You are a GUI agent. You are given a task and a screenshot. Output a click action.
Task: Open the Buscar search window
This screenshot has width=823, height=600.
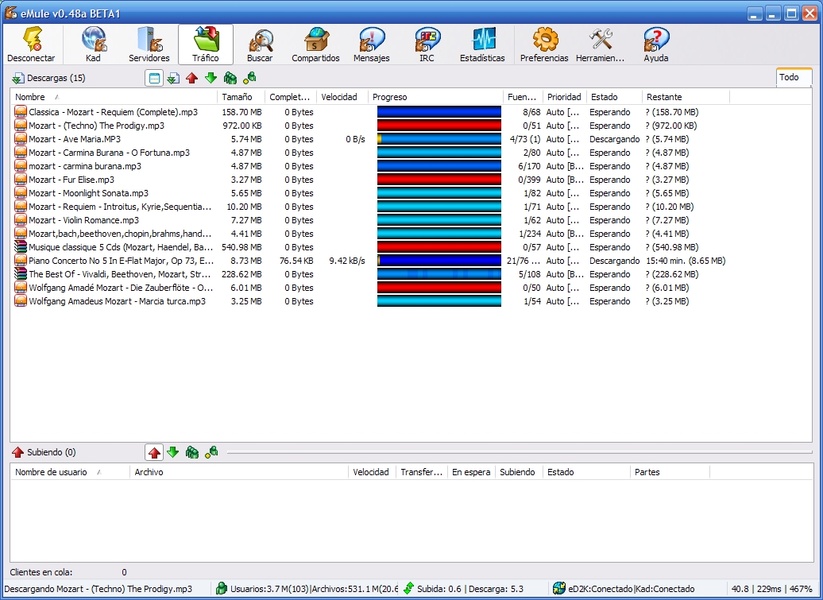coord(259,45)
